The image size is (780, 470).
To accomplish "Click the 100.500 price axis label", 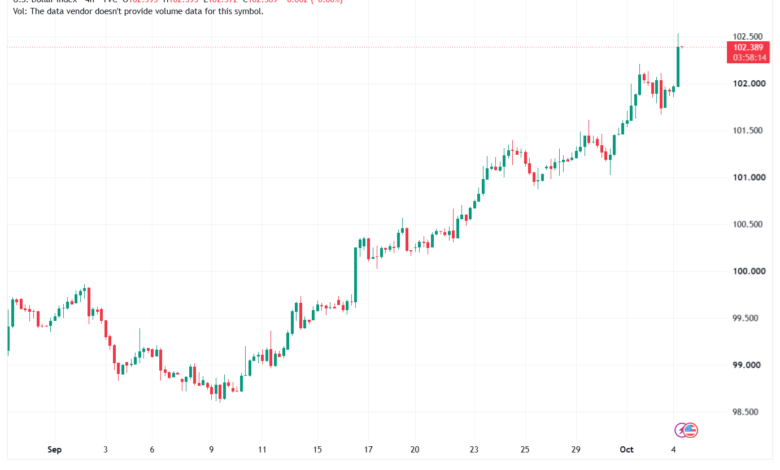I will click(x=747, y=224).
